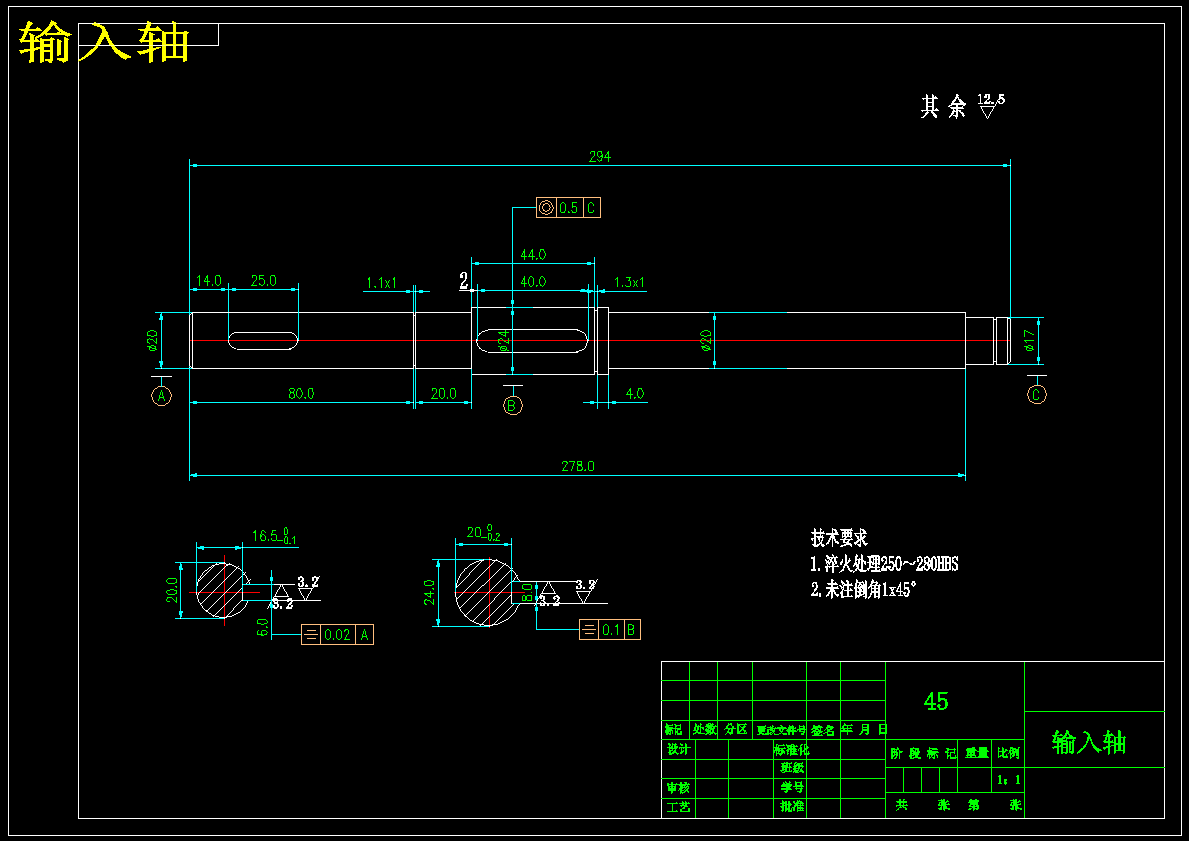Click the 比例 cell
The width and height of the screenshot is (1189, 841).
(1009, 753)
